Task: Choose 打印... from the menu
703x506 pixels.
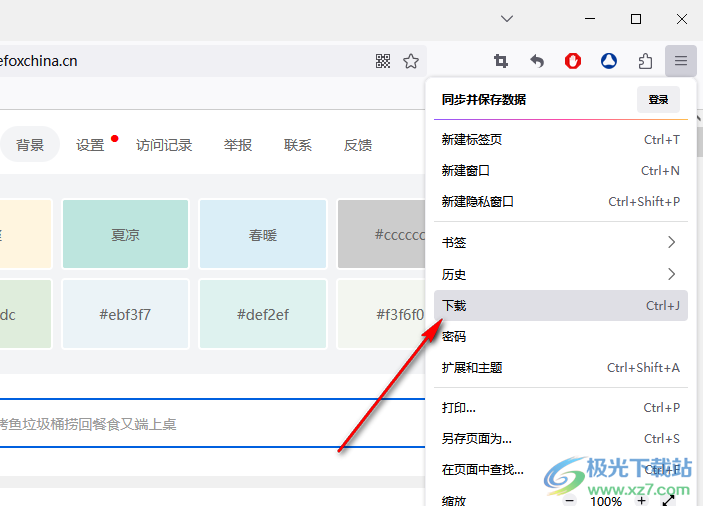Action: click(x=560, y=408)
